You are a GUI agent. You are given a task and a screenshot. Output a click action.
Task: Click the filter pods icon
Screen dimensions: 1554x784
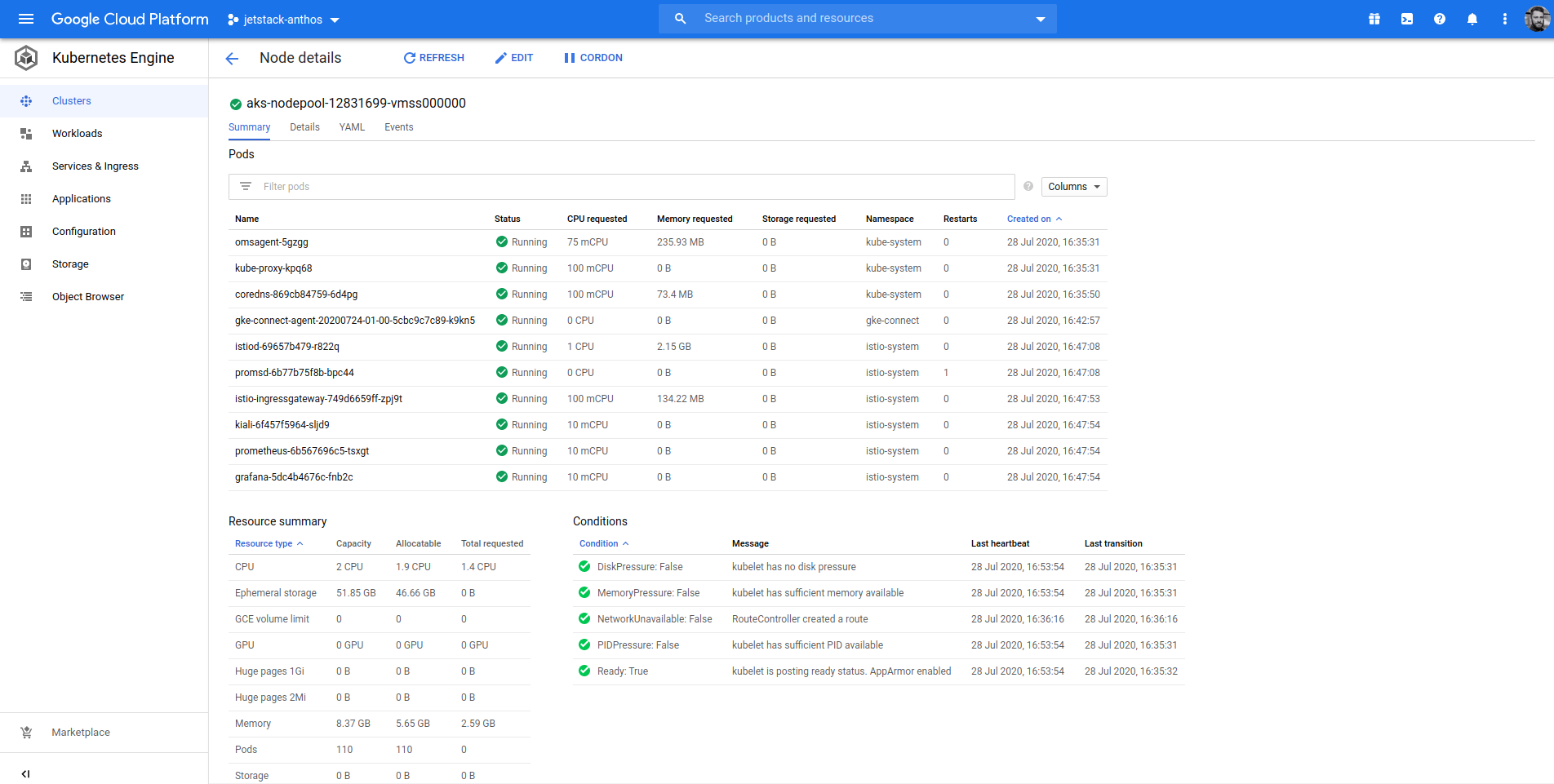click(246, 187)
